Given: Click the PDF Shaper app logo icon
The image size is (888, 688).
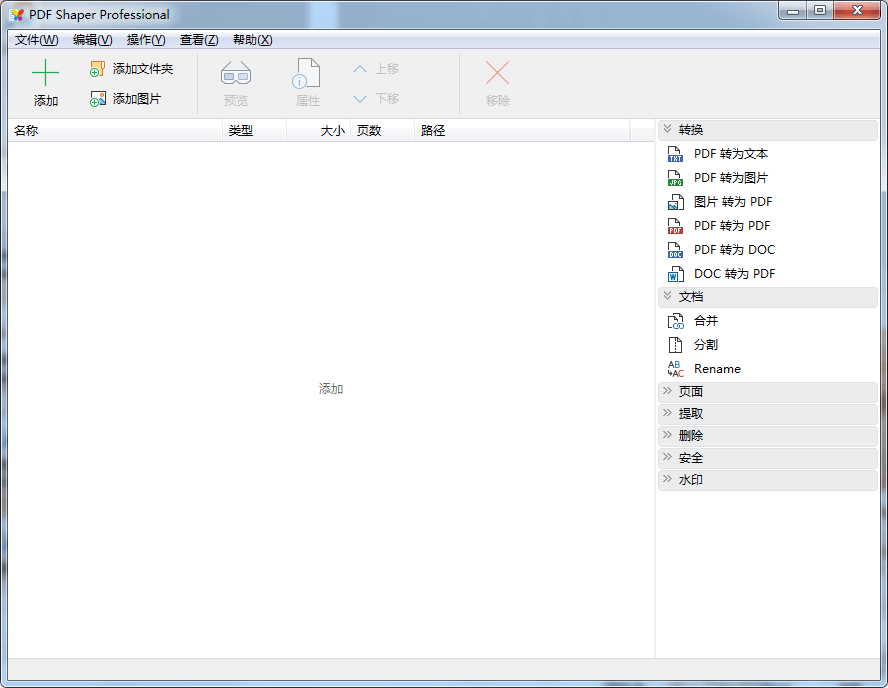Looking at the screenshot, I should click(16, 15).
